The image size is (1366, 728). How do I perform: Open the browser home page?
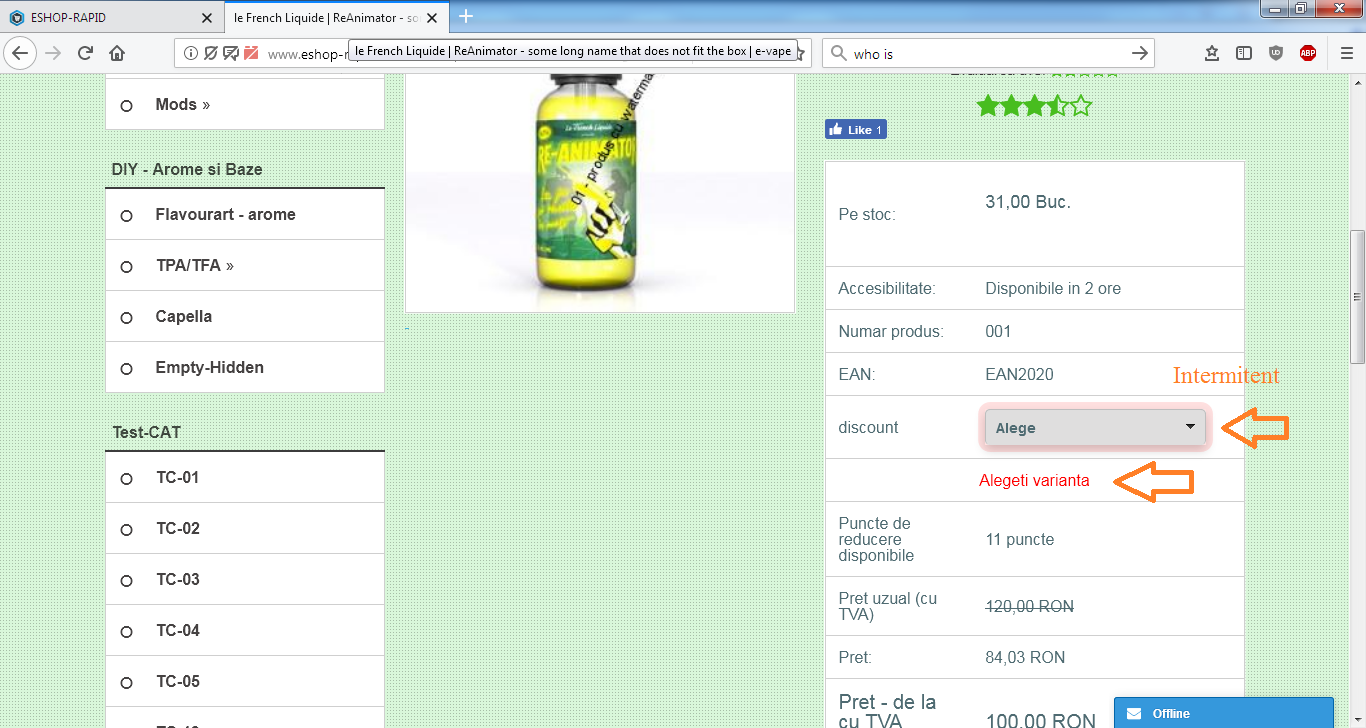(x=117, y=53)
